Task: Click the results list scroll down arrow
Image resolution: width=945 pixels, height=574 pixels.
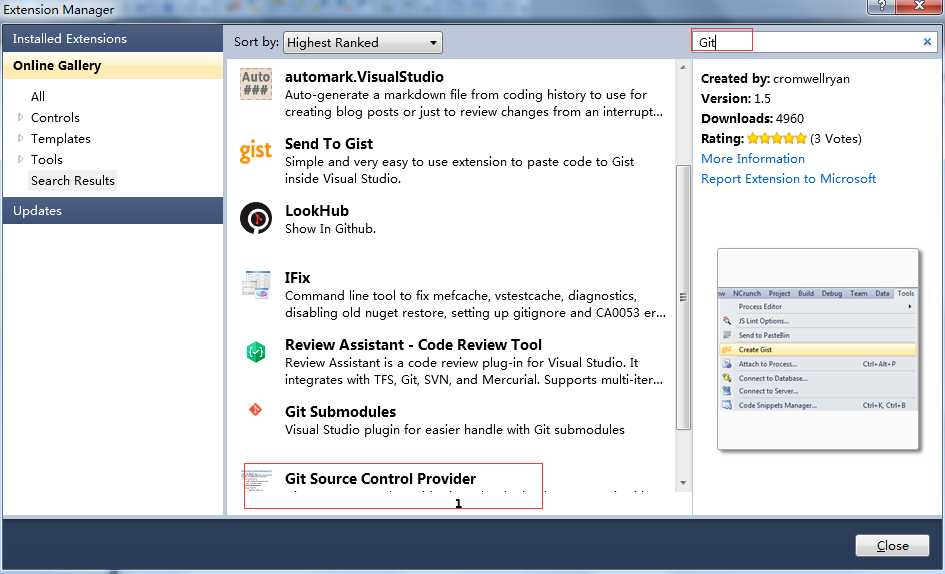Action: click(x=683, y=482)
